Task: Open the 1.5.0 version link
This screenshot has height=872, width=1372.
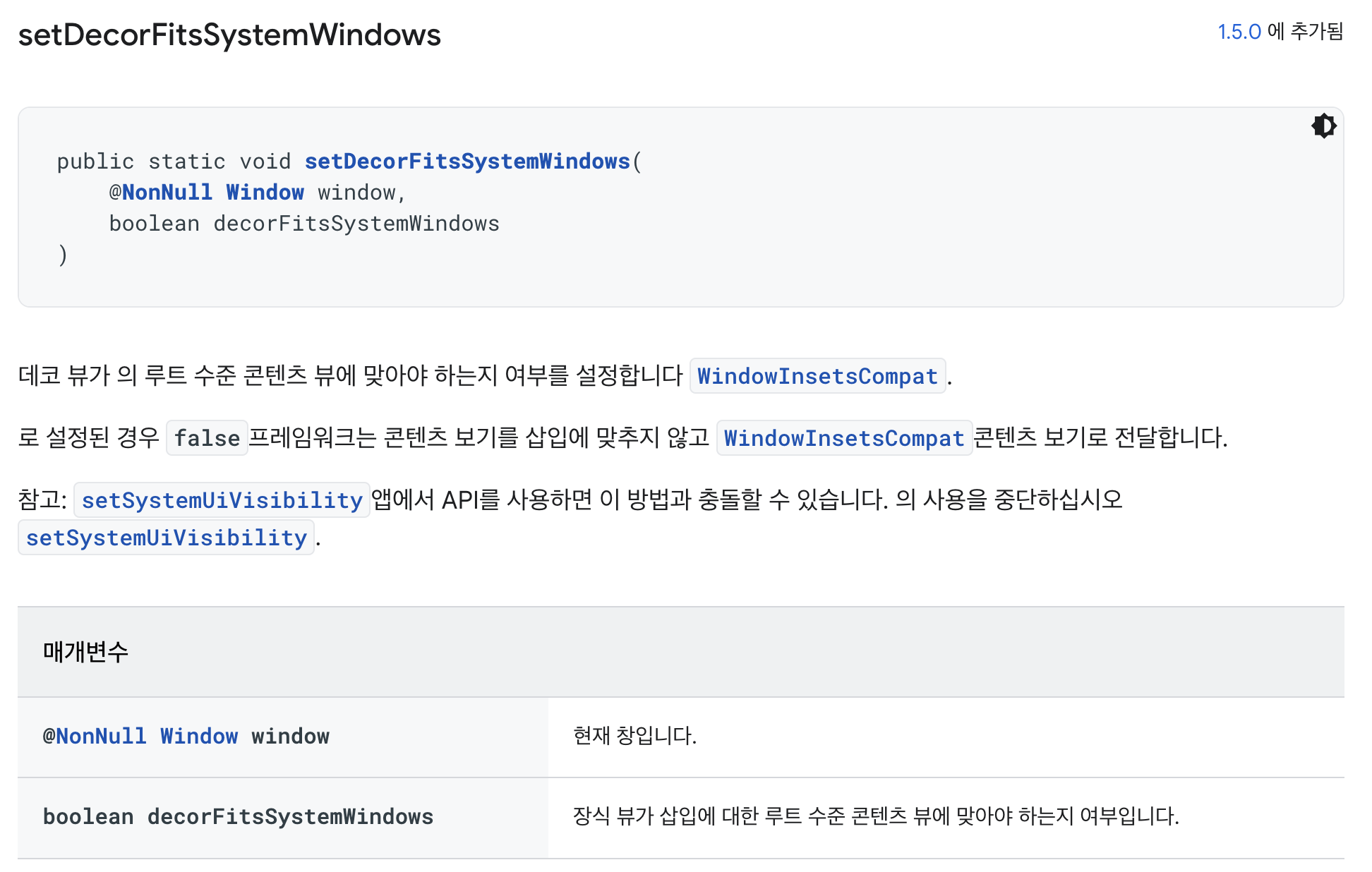Action: (1239, 32)
